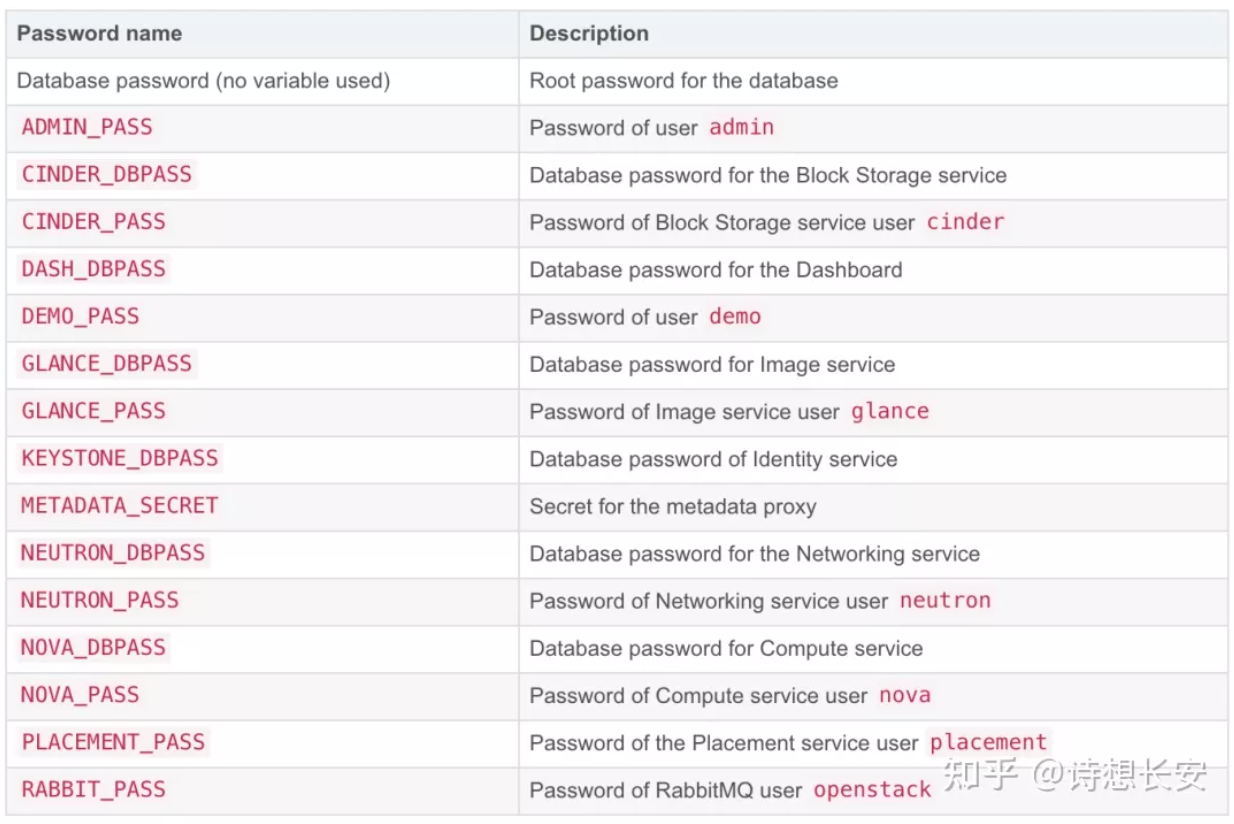
Task: Click the NOVA_PASS variable name
Action: (x=80, y=695)
